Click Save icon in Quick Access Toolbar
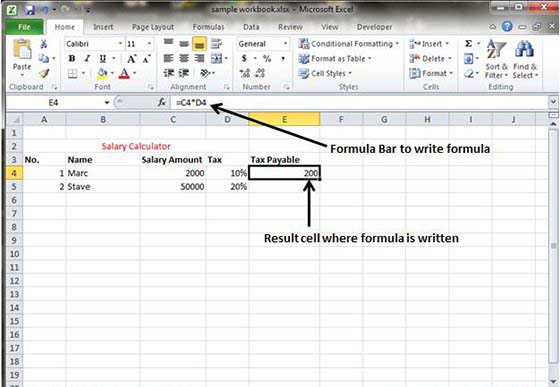Image resolution: width=560 pixels, height=387 pixels. [29, 10]
